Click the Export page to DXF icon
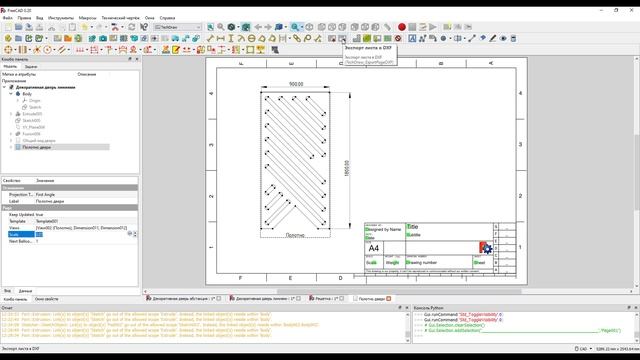The height and width of the screenshot is (360, 640). (342, 38)
